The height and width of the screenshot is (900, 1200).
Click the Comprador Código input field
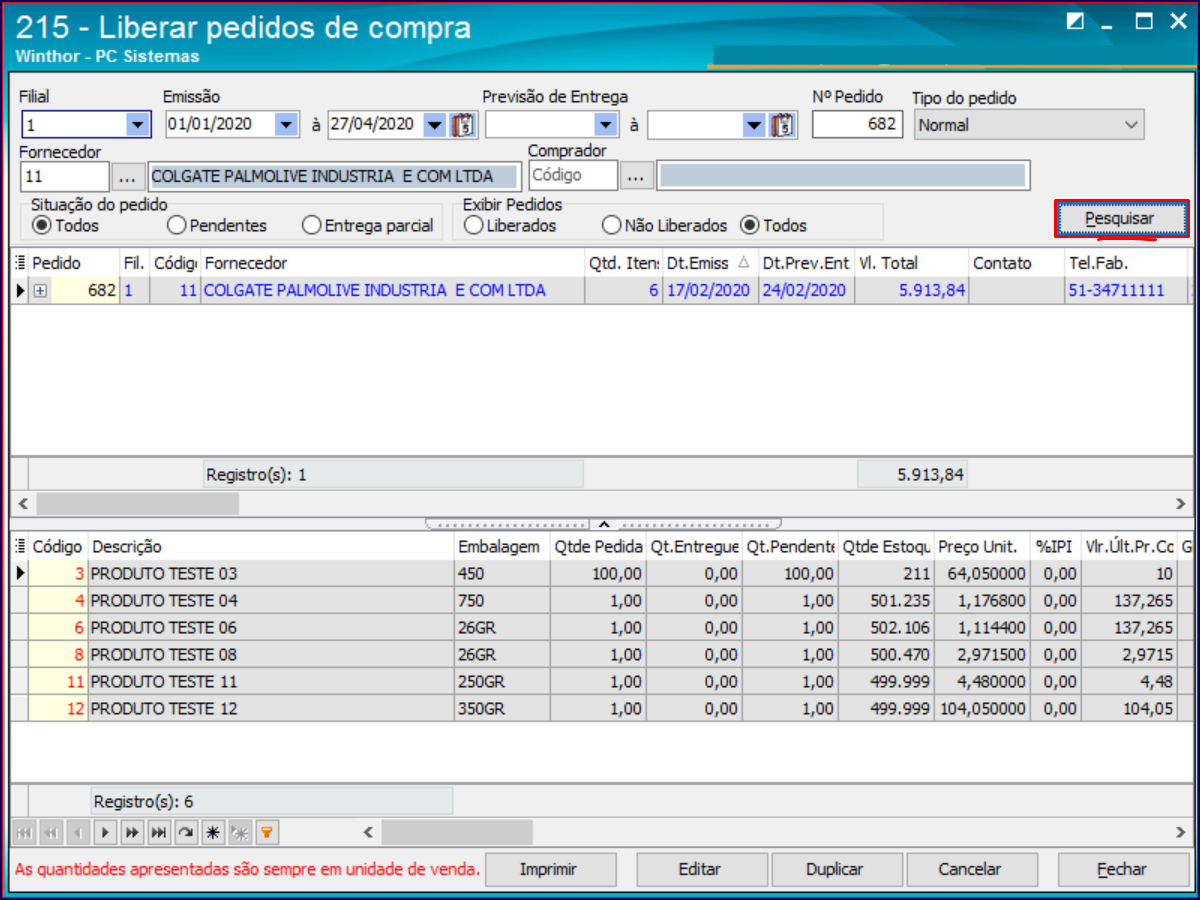pyautogui.click(x=573, y=177)
